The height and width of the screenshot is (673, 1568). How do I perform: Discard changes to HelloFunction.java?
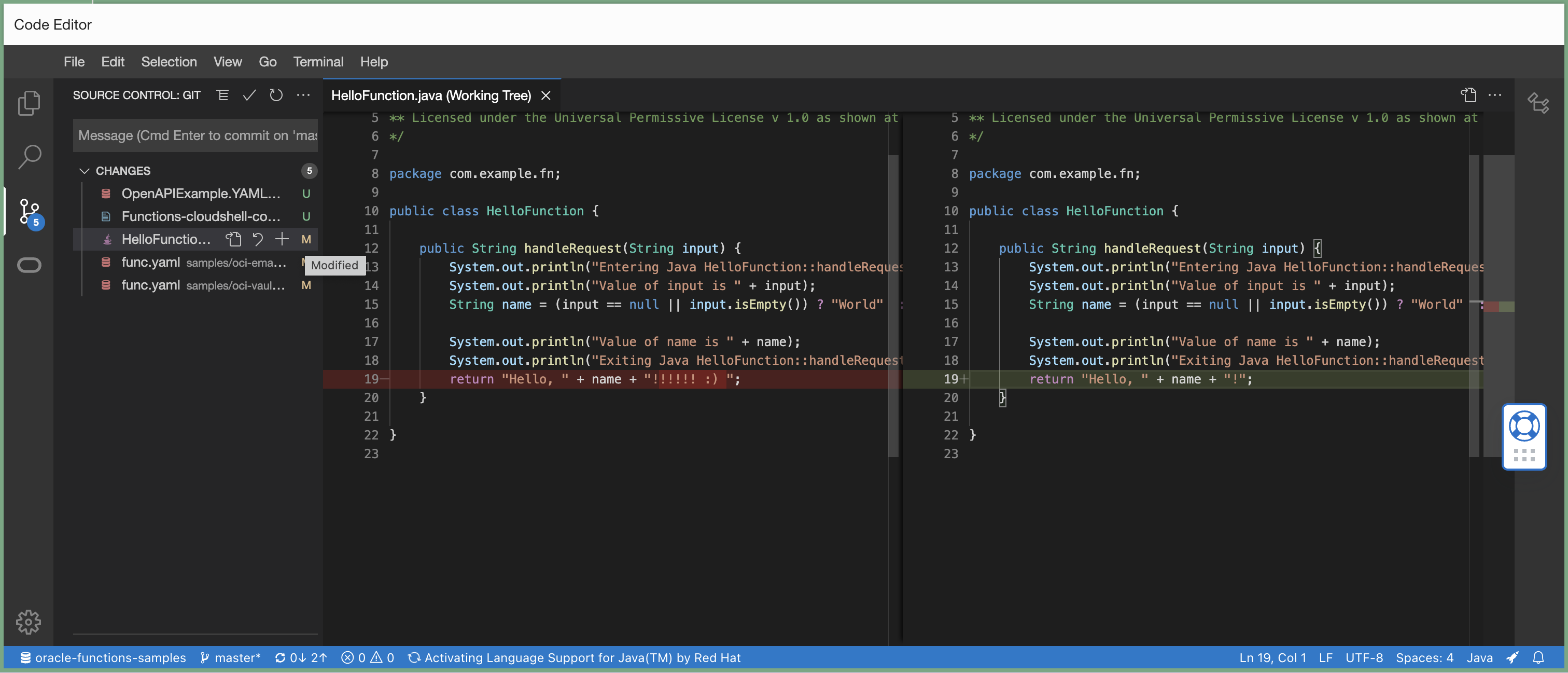tap(258, 239)
